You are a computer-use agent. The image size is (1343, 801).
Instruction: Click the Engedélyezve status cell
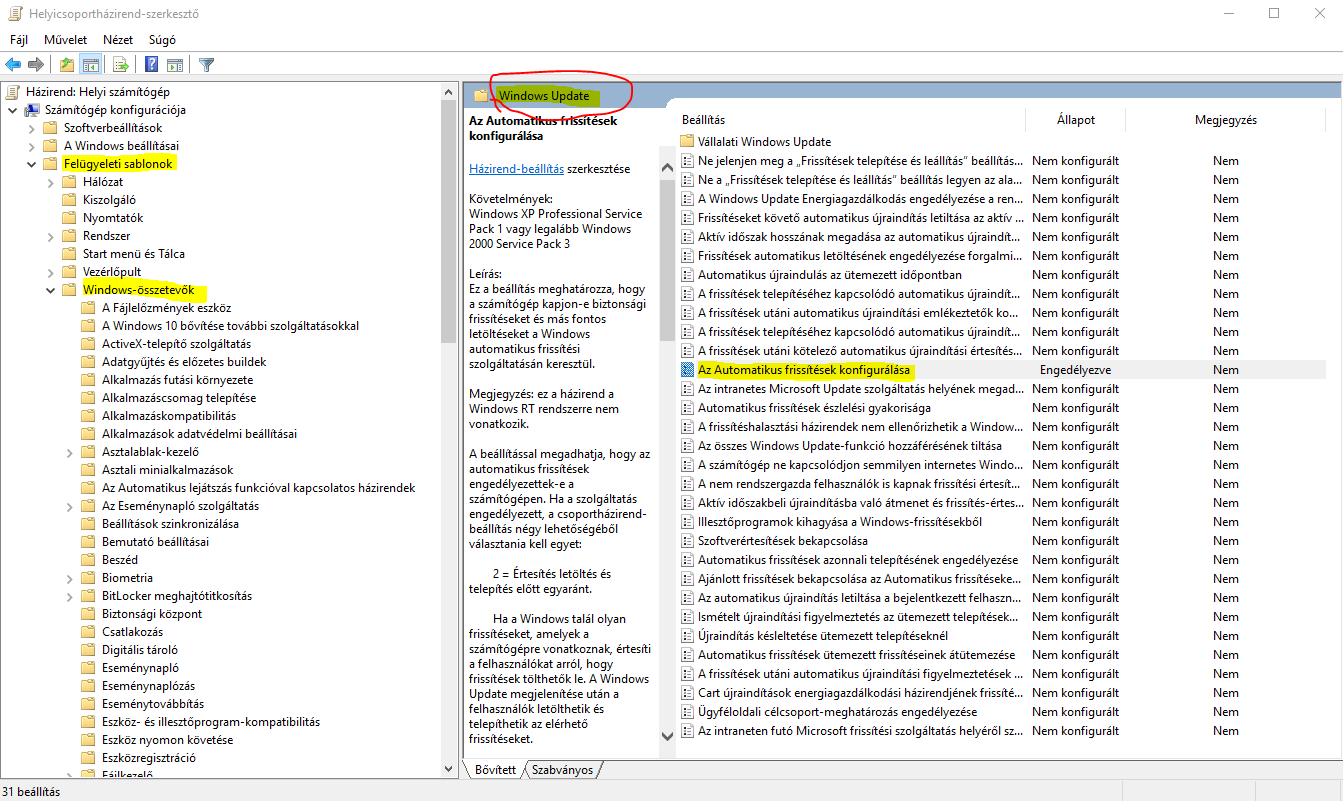coord(1075,370)
